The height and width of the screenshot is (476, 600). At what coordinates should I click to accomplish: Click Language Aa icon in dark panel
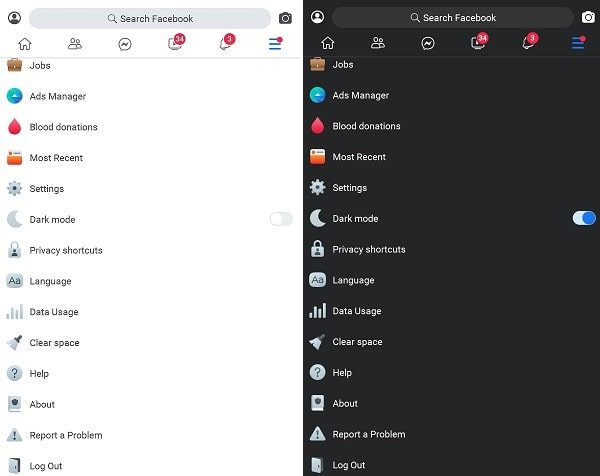[317, 280]
